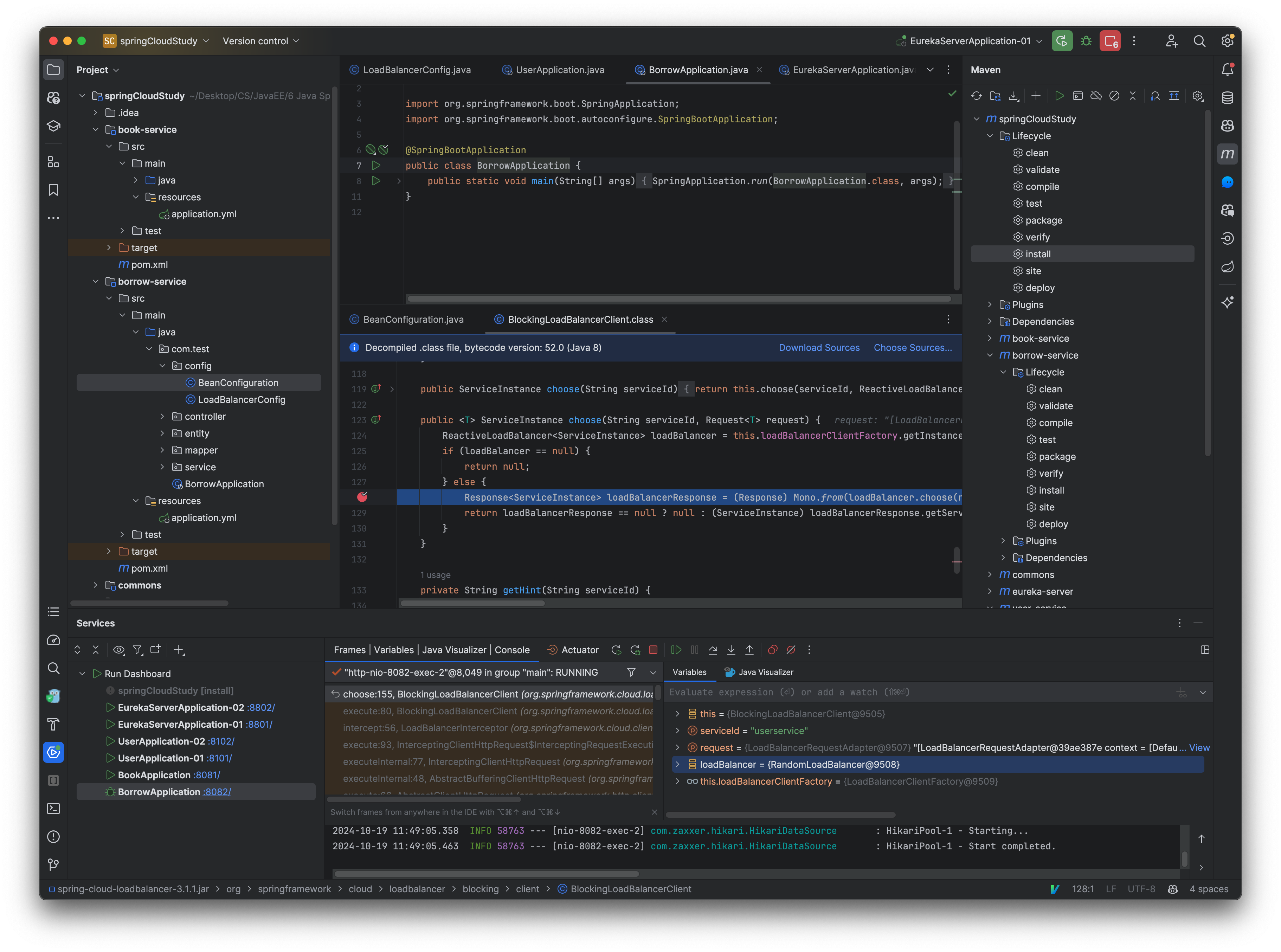Toggle Project tool window folder icon
The width and height of the screenshot is (1281, 952).
coord(53,70)
